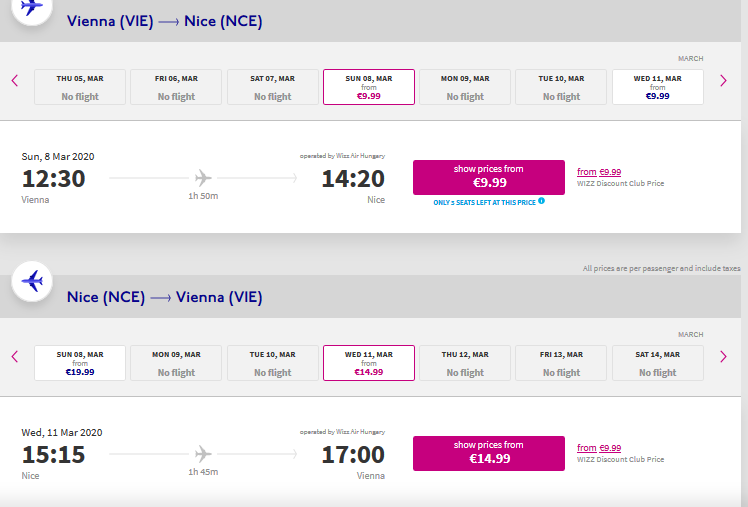Open outbound WIZZ Discount Club €9.99 link
Viewport: 748px width, 507px height.
[599, 172]
